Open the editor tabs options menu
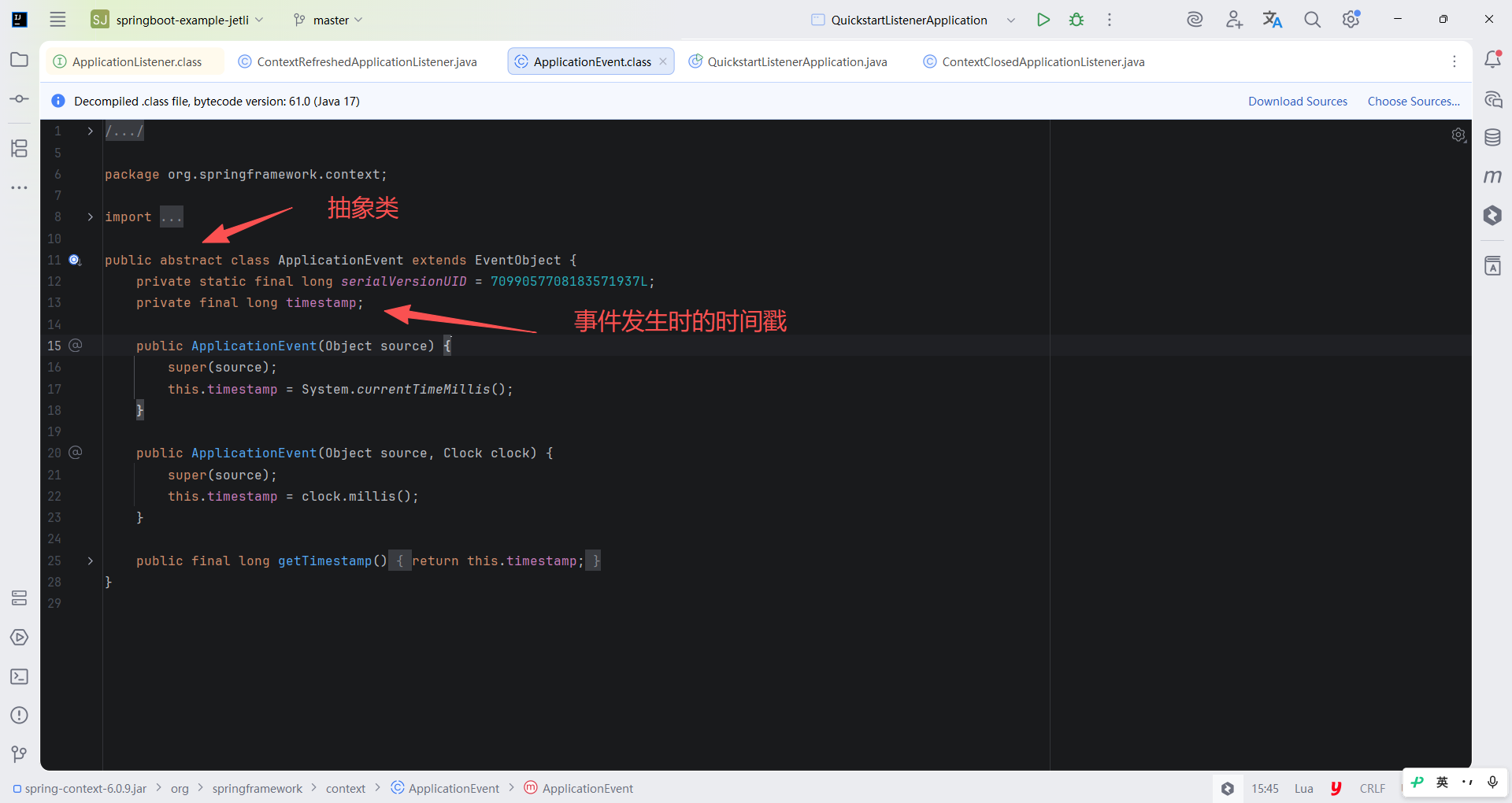Image resolution: width=1512 pixels, height=803 pixels. (1455, 61)
